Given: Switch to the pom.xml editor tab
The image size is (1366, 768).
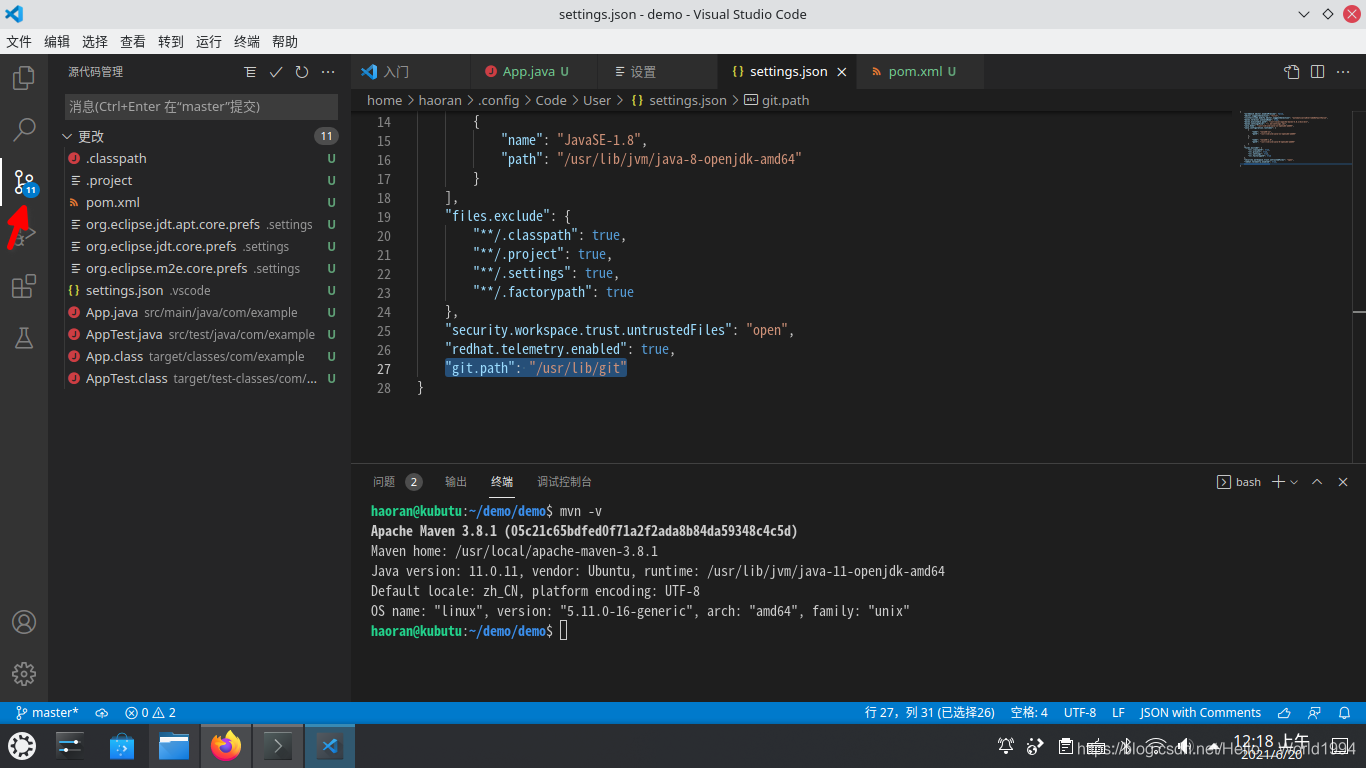Looking at the screenshot, I should click(x=920, y=72).
